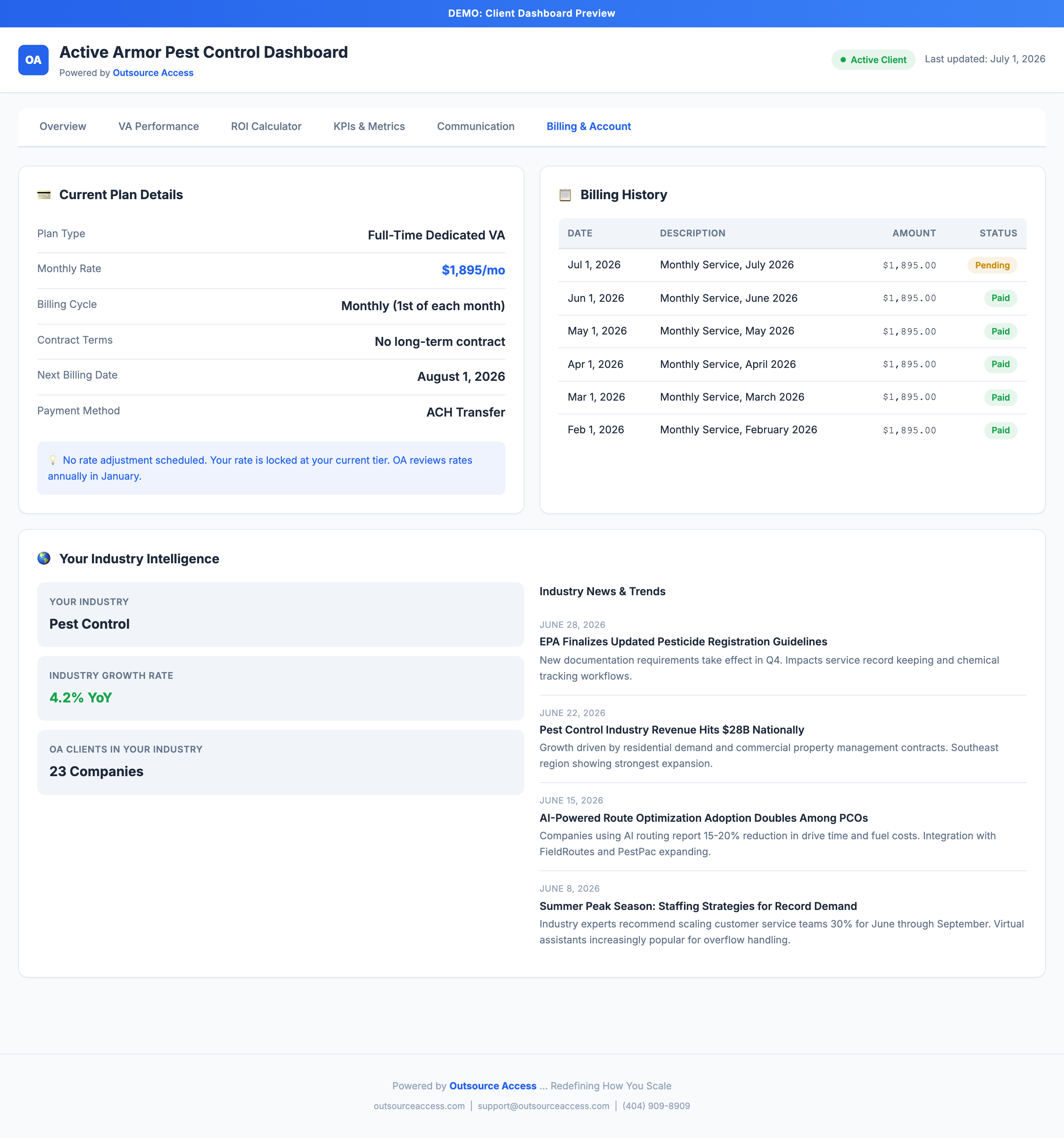This screenshot has height=1138, width=1064.
Task: Click the $1,895.00 amount for May 2026
Action: pos(909,331)
